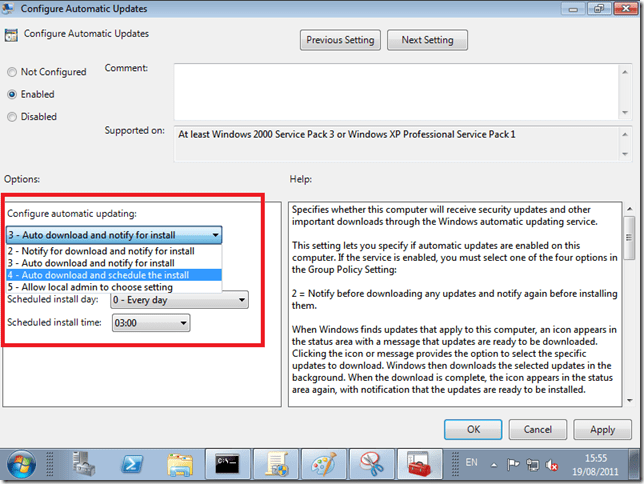Screen dimensions: 644x484
Task: Select the Not Configured radio button
Action: [12, 72]
